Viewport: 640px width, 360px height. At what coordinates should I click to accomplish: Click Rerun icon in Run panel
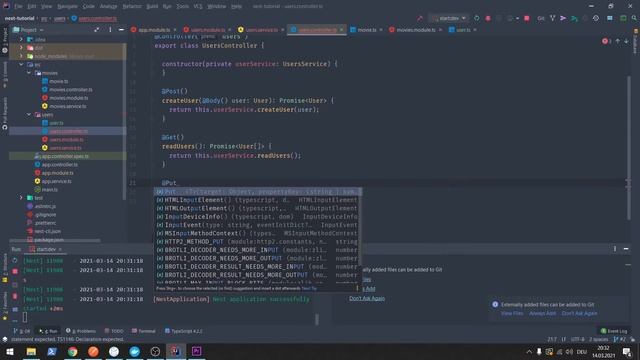pyautogui.click(x=15, y=260)
